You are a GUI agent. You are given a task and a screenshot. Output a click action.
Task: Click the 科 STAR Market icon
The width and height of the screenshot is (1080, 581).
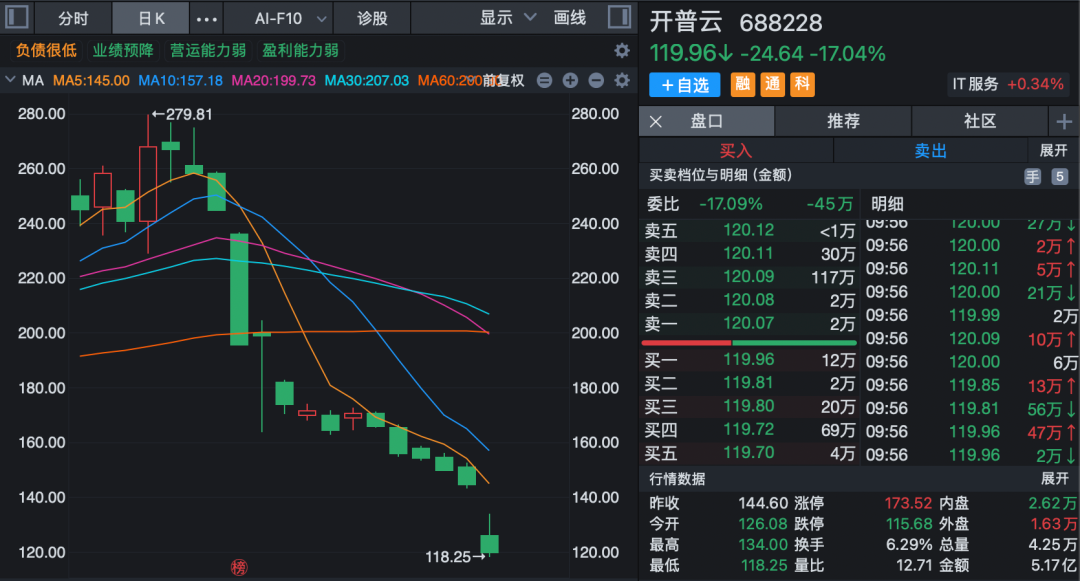[x=802, y=84]
